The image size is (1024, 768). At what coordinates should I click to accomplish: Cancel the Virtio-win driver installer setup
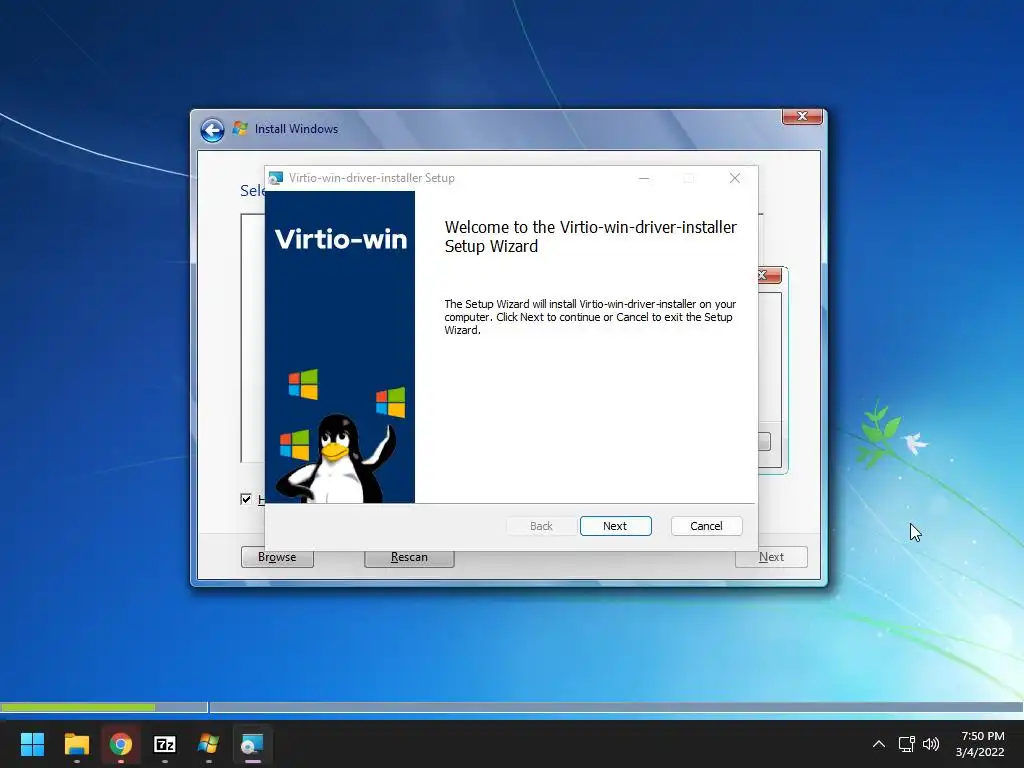(x=706, y=526)
